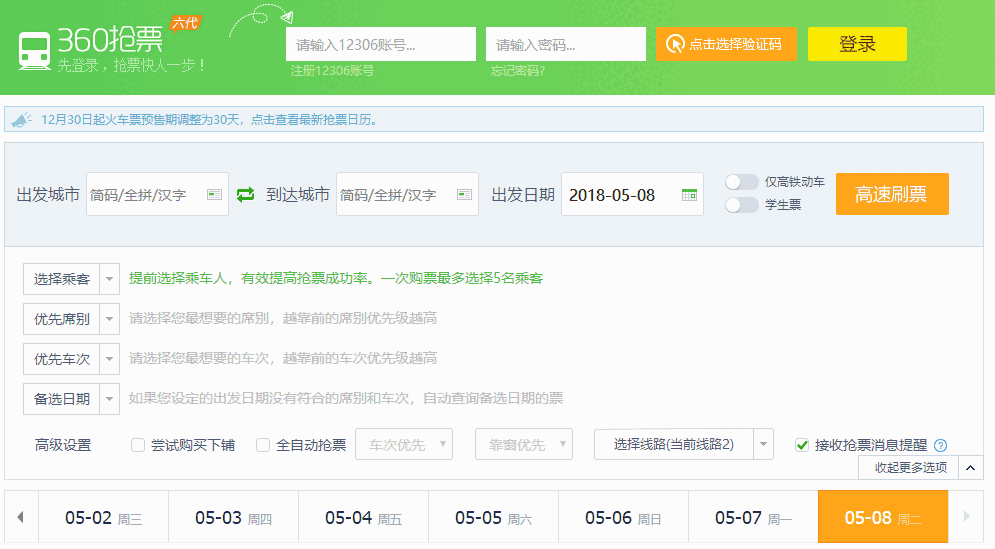Select the 05-02 周三 date tab
Image resolution: width=995 pixels, height=549 pixels.
(x=103, y=517)
